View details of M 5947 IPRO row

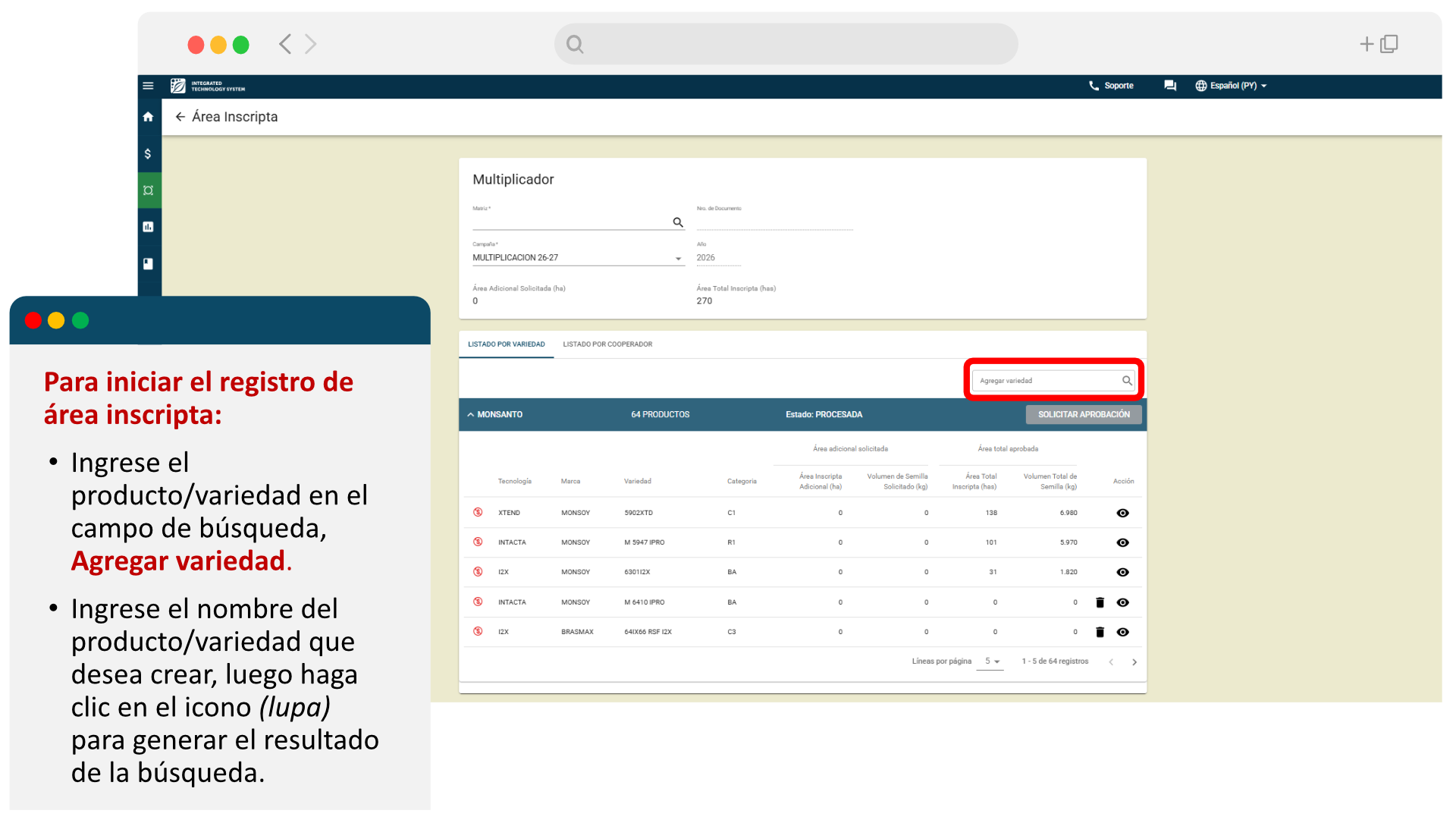[x=1123, y=543]
